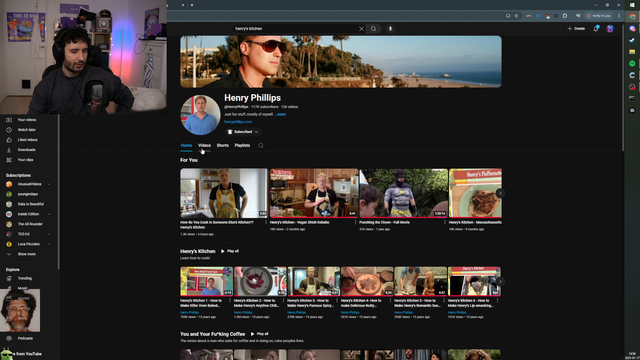Viewport: 640px width, 360px height.
Task: Open Watch later in sidebar
Action: [x=27, y=130]
